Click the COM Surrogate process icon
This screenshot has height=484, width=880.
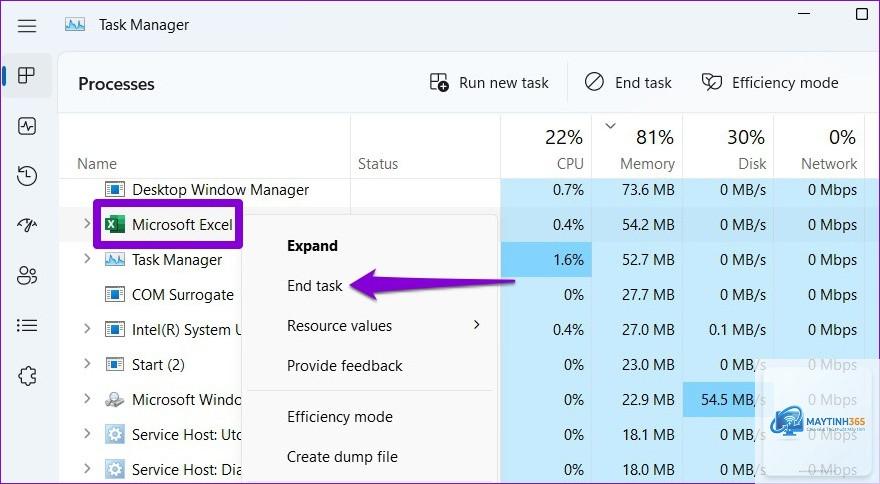[115, 294]
